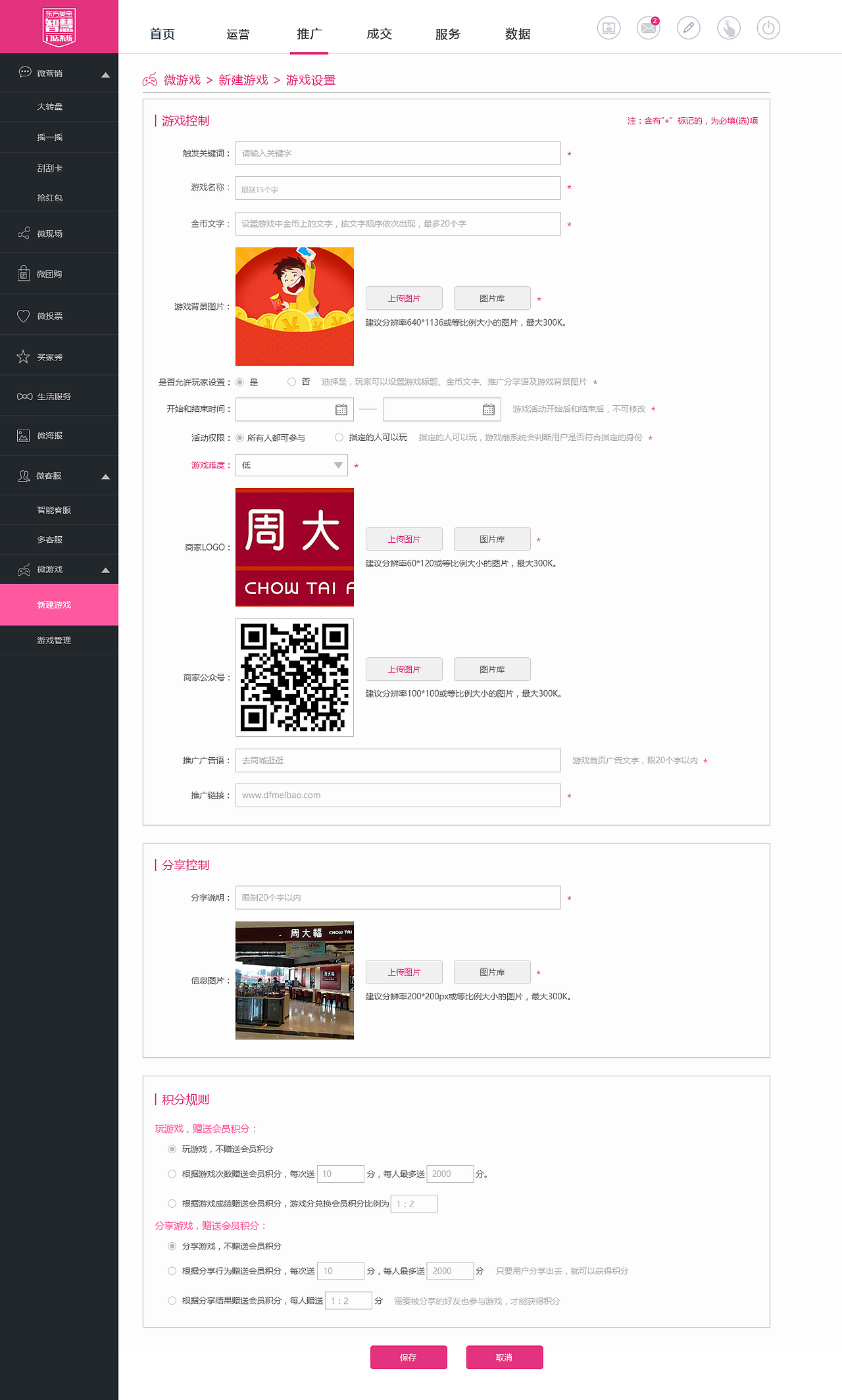Click the 取消 button
The height and width of the screenshot is (1400, 842).
(505, 1357)
